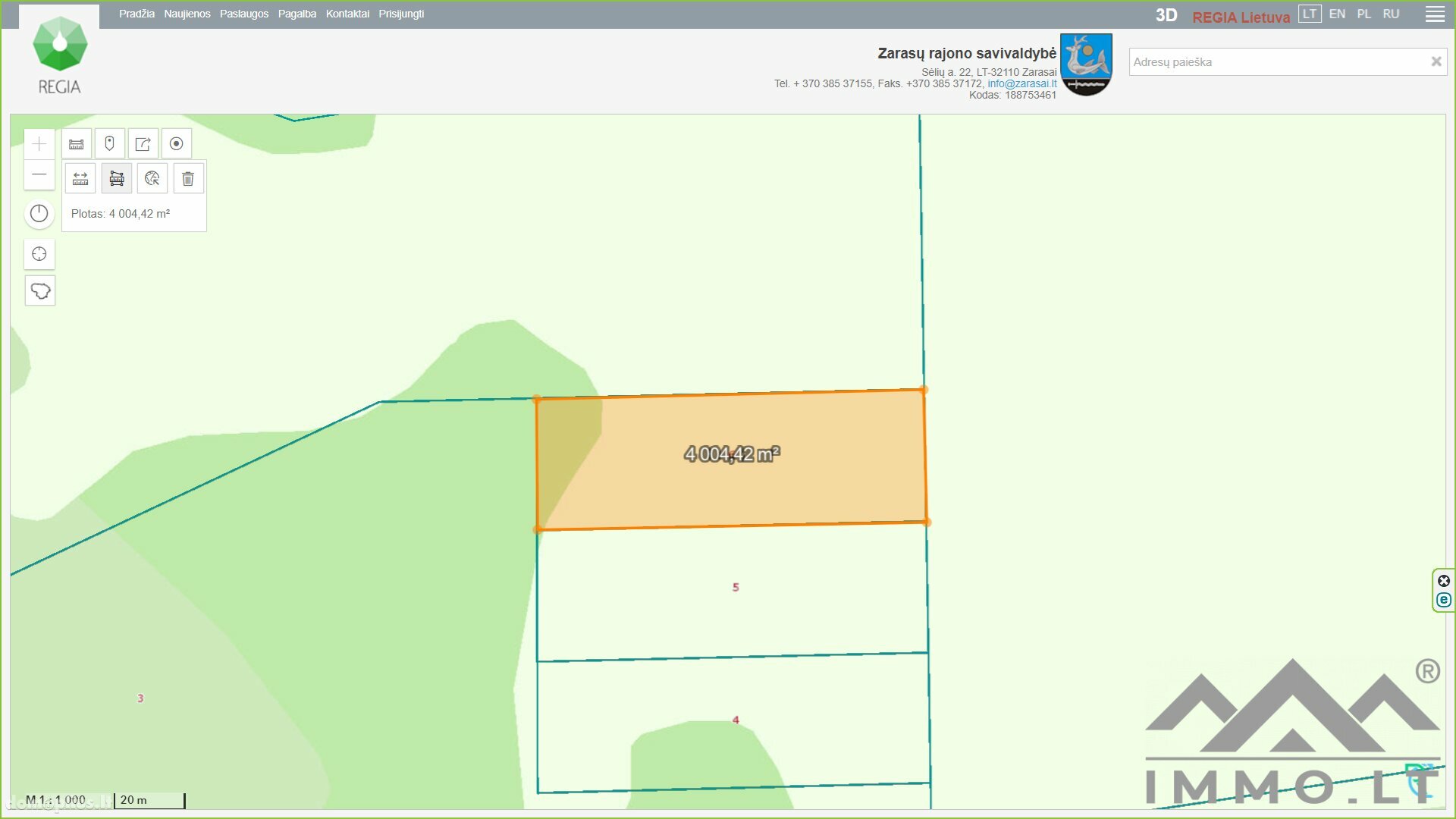Open the Pradžia menu item
The height and width of the screenshot is (819, 1456).
click(136, 14)
